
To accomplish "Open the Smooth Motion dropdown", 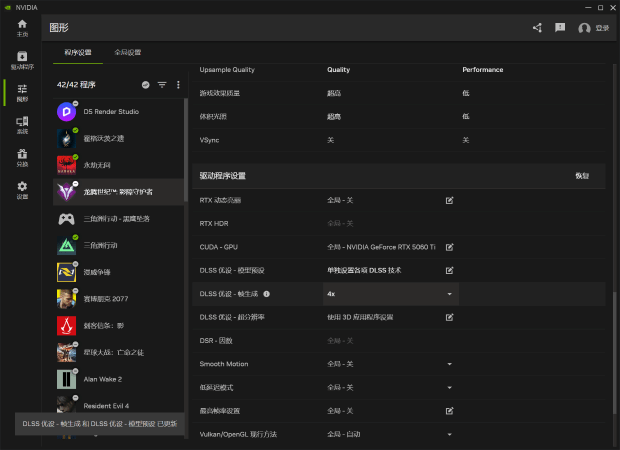I will pos(450,364).
